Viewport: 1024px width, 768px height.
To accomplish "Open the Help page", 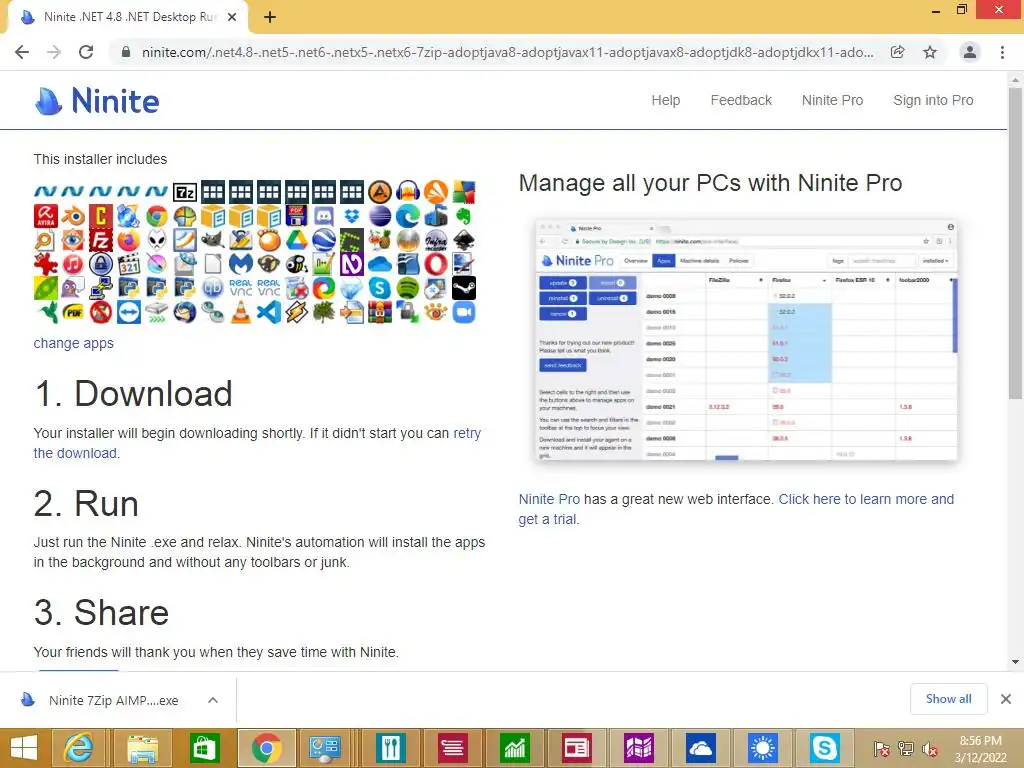I will (665, 100).
